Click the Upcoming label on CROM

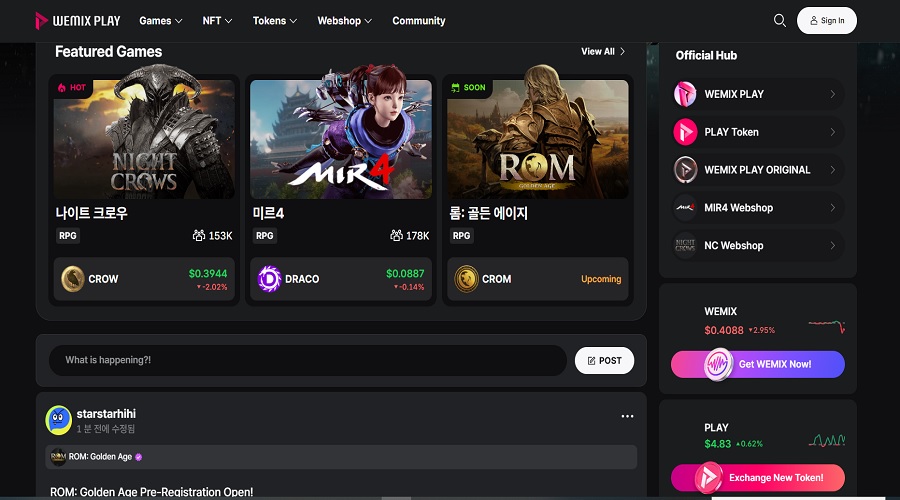click(x=601, y=279)
